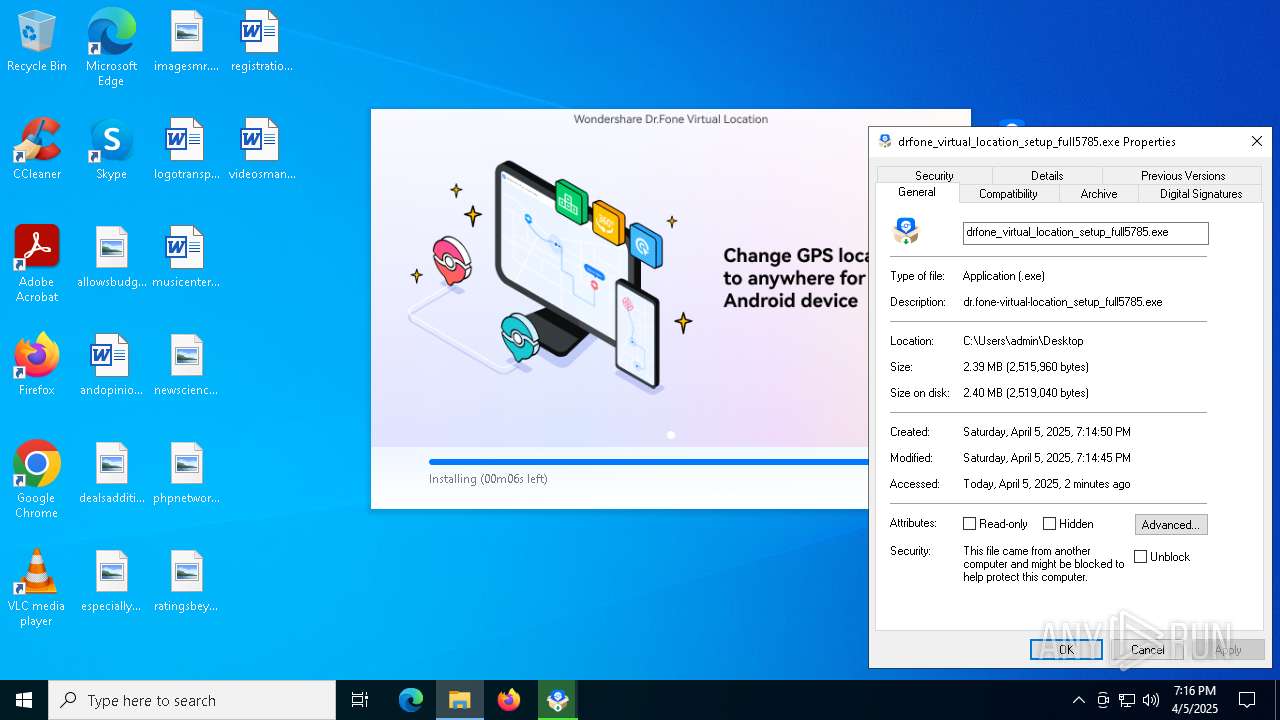Click the network icon in system tray
This screenshot has width=1280, height=720.
click(1127, 700)
